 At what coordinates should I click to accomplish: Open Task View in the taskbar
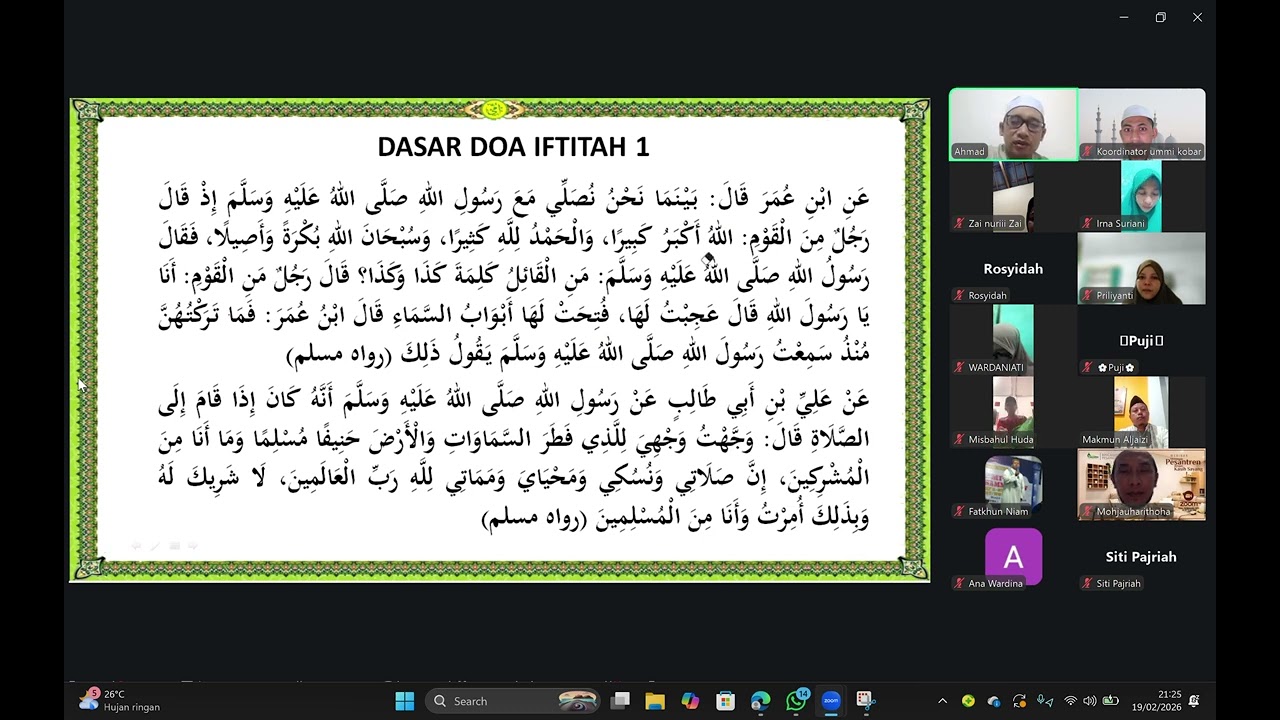pyautogui.click(x=620, y=701)
